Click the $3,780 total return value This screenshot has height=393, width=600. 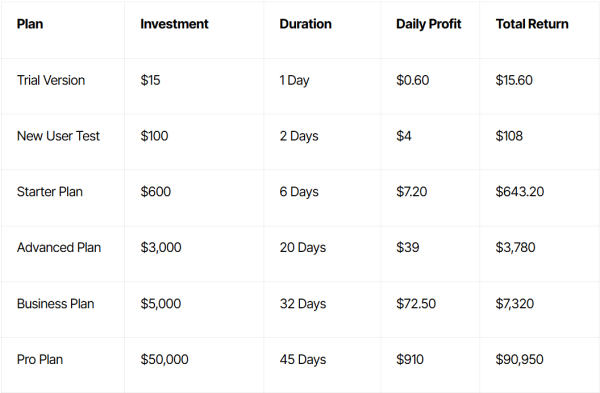(x=515, y=247)
